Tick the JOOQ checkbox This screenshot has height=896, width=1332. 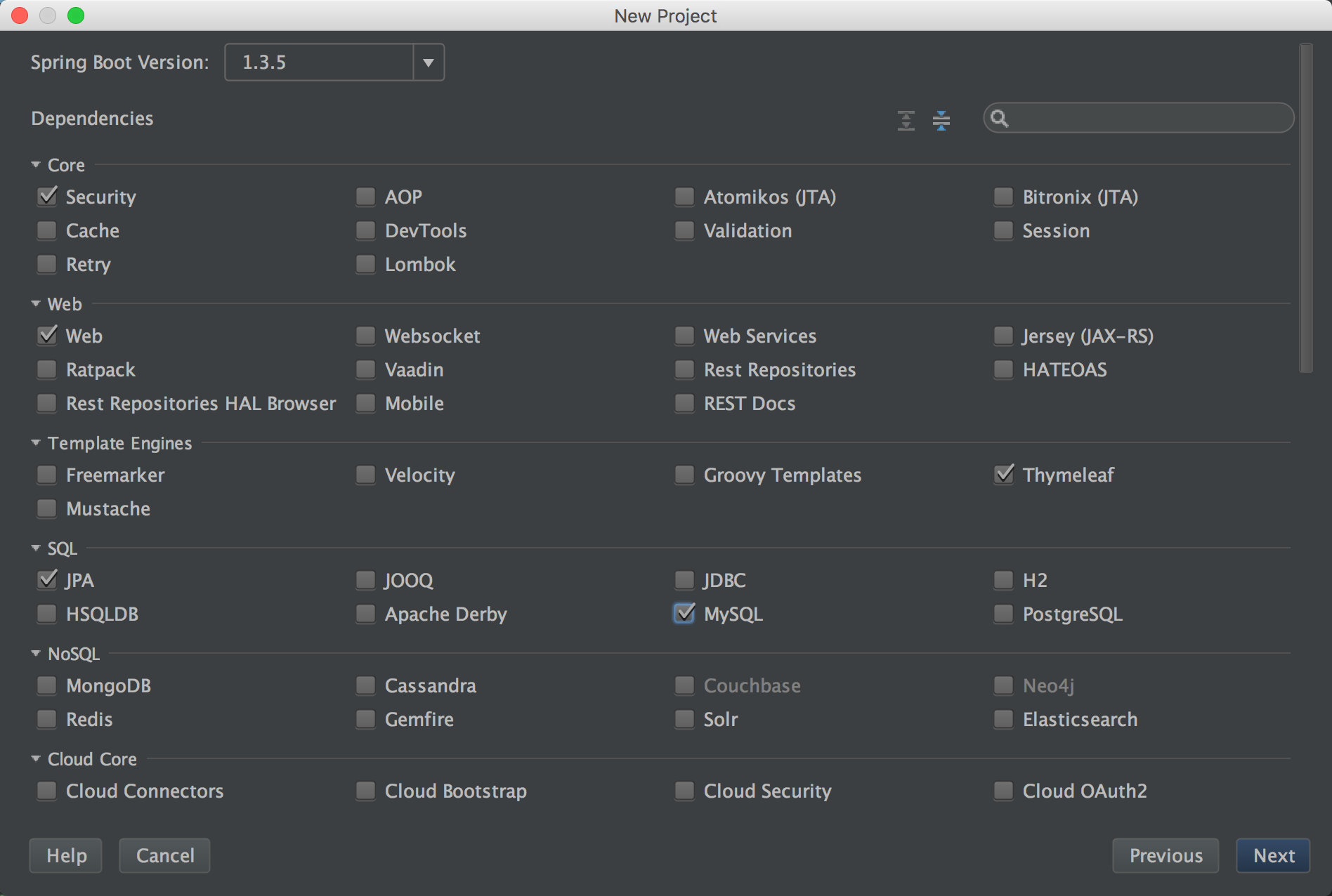click(x=365, y=579)
